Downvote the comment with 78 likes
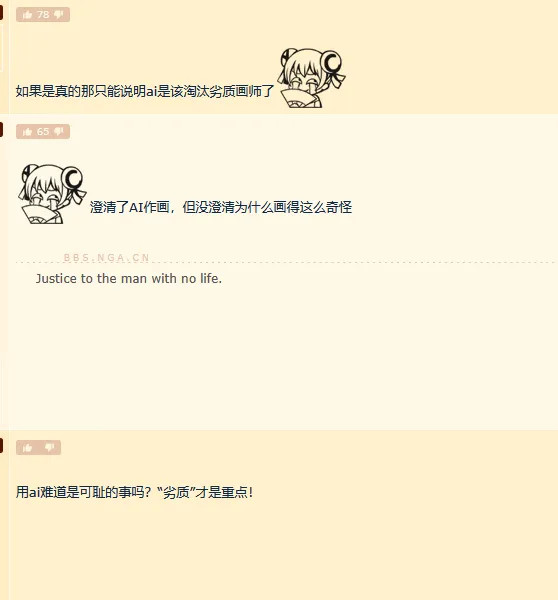The image size is (558, 600). [59, 15]
